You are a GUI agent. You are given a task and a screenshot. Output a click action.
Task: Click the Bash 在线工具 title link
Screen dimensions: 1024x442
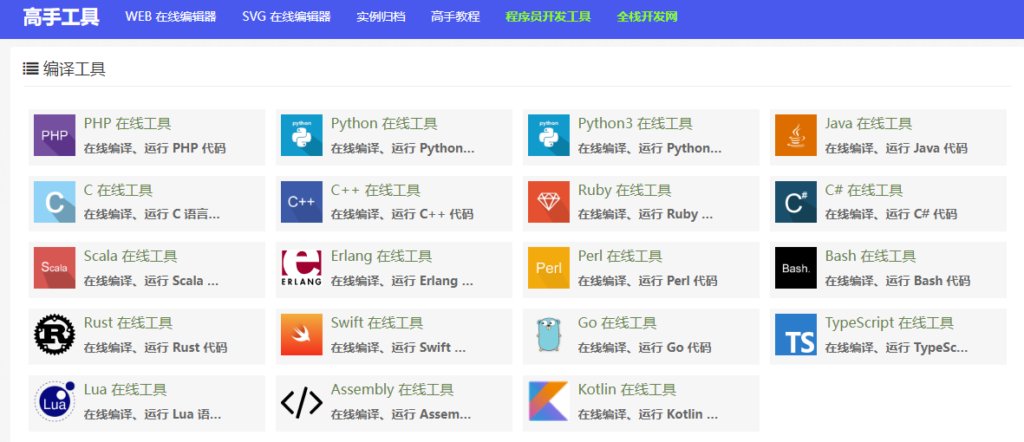pyautogui.click(x=870, y=256)
